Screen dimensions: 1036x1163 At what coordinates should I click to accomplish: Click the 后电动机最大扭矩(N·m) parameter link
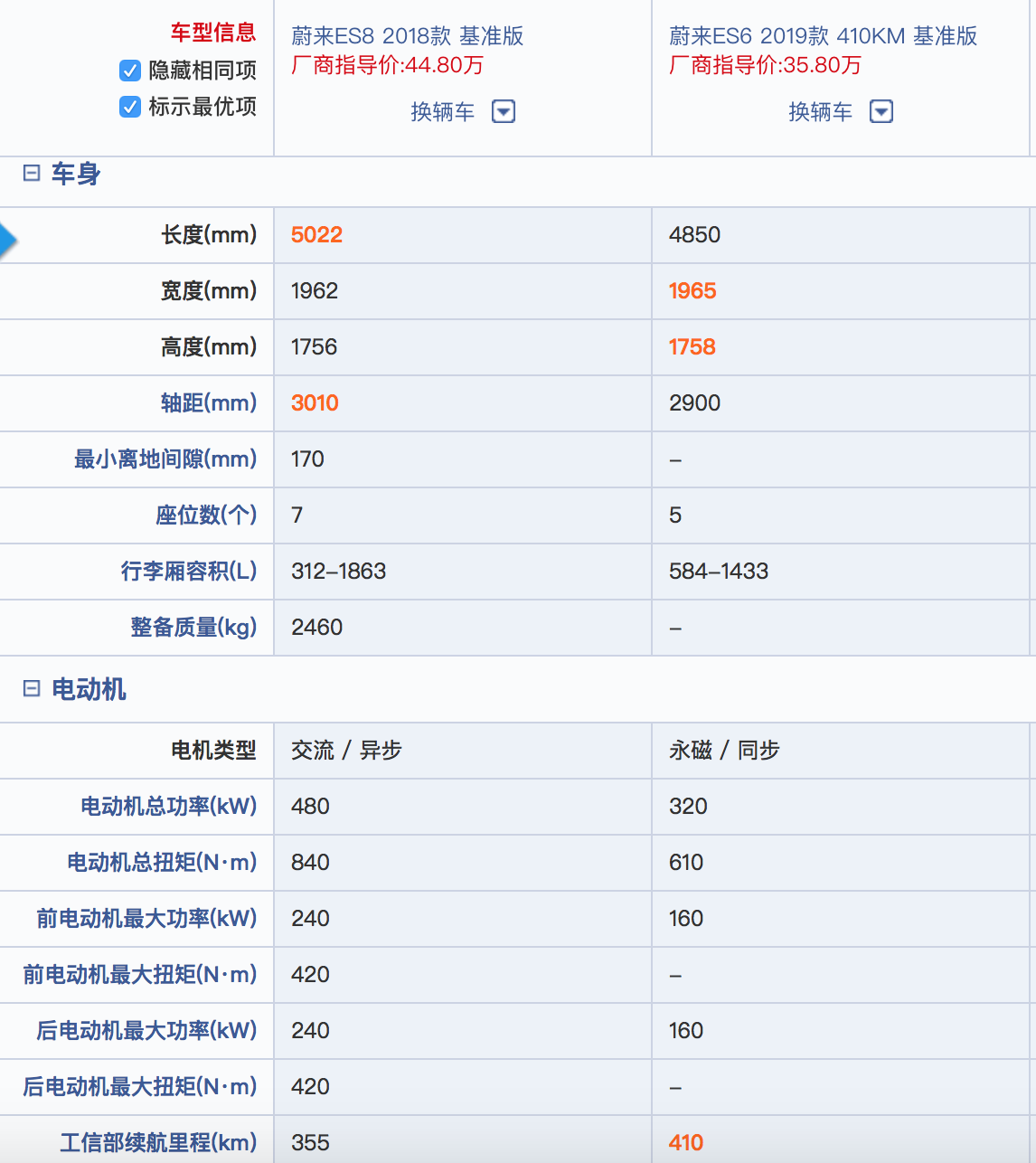(140, 1086)
